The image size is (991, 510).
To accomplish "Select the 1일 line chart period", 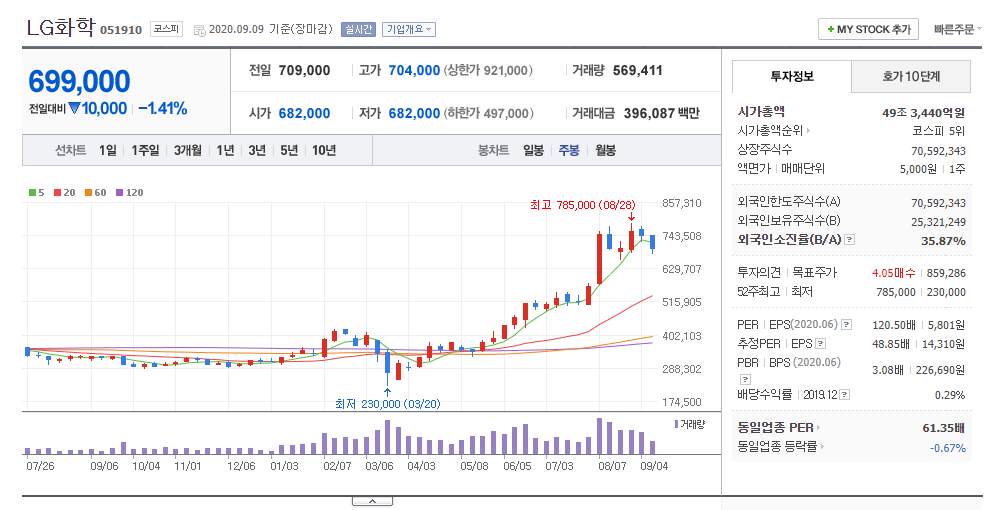I will 107,150.
